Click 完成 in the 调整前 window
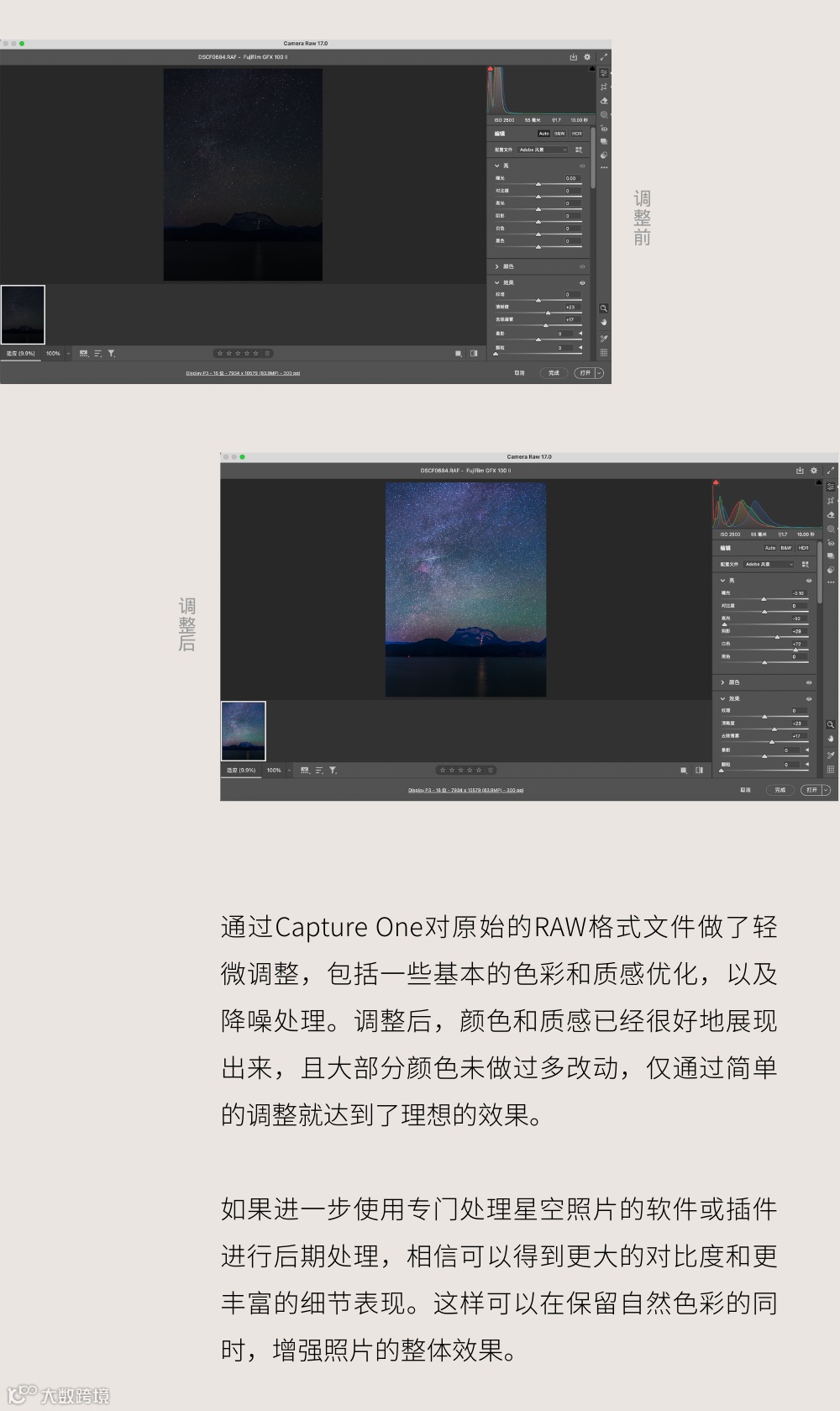 tap(554, 373)
